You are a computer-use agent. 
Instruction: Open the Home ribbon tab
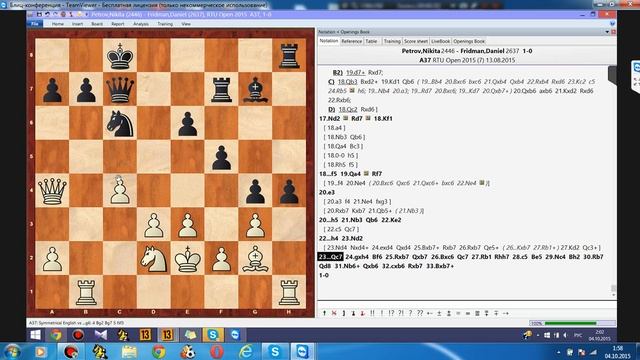[58, 24]
